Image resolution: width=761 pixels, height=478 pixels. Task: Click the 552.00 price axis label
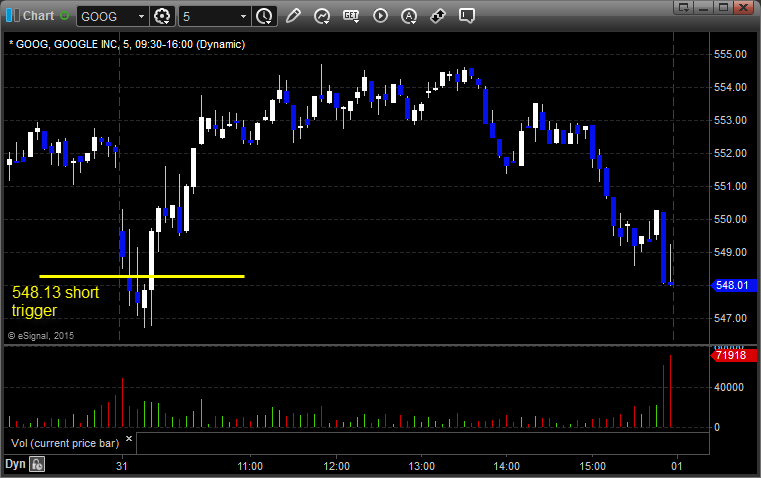[x=730, y=153]
